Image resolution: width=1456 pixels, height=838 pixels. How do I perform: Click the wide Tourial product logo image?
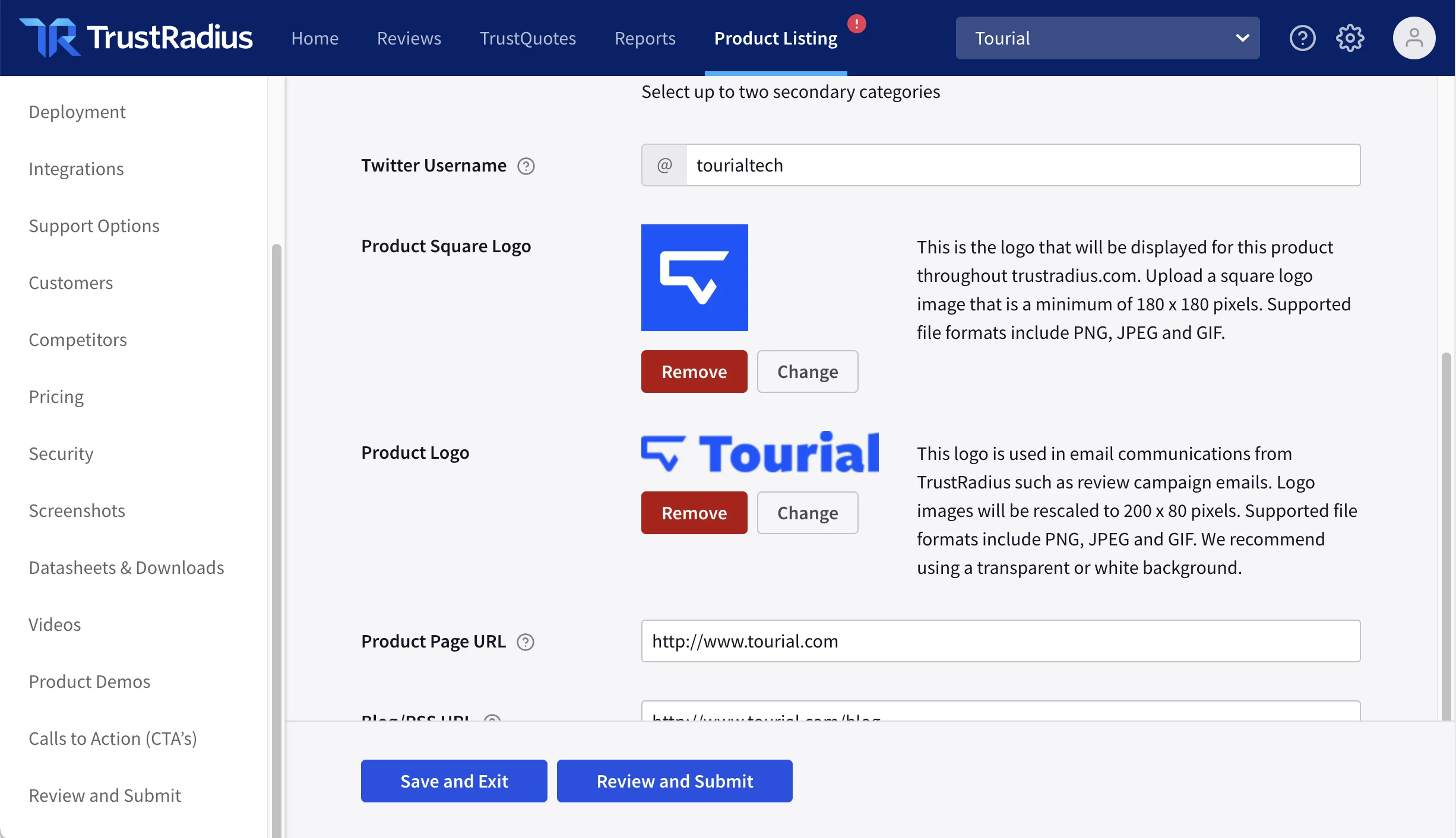760,452
